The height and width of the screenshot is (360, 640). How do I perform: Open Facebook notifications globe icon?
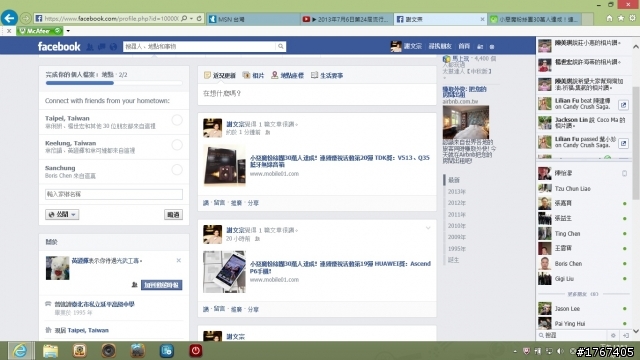click(x=113, y=47)
